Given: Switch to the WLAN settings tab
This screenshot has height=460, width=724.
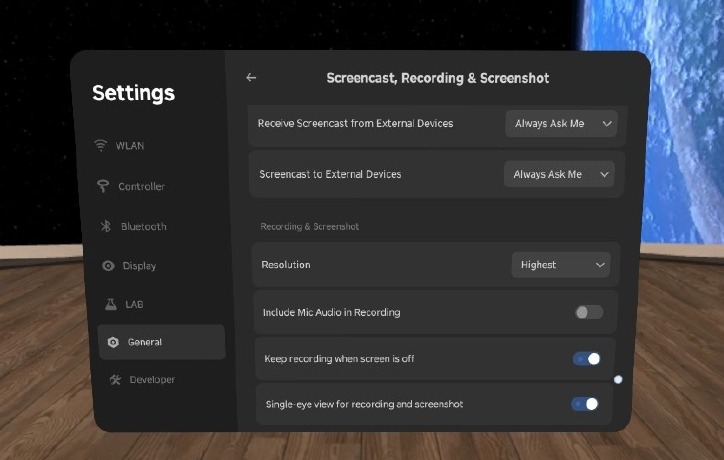Looking at the screenshot, I should 129,146.
